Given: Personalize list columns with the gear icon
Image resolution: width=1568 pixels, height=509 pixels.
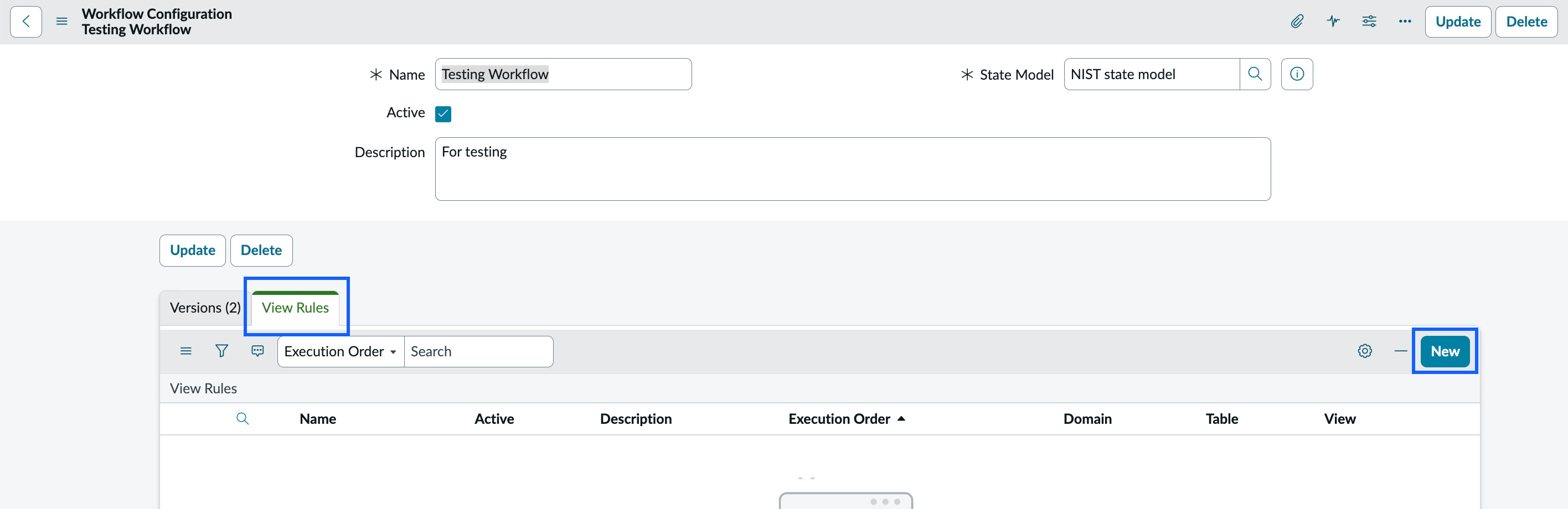Looking at the screenshot, I should (x=1365, y=351).
